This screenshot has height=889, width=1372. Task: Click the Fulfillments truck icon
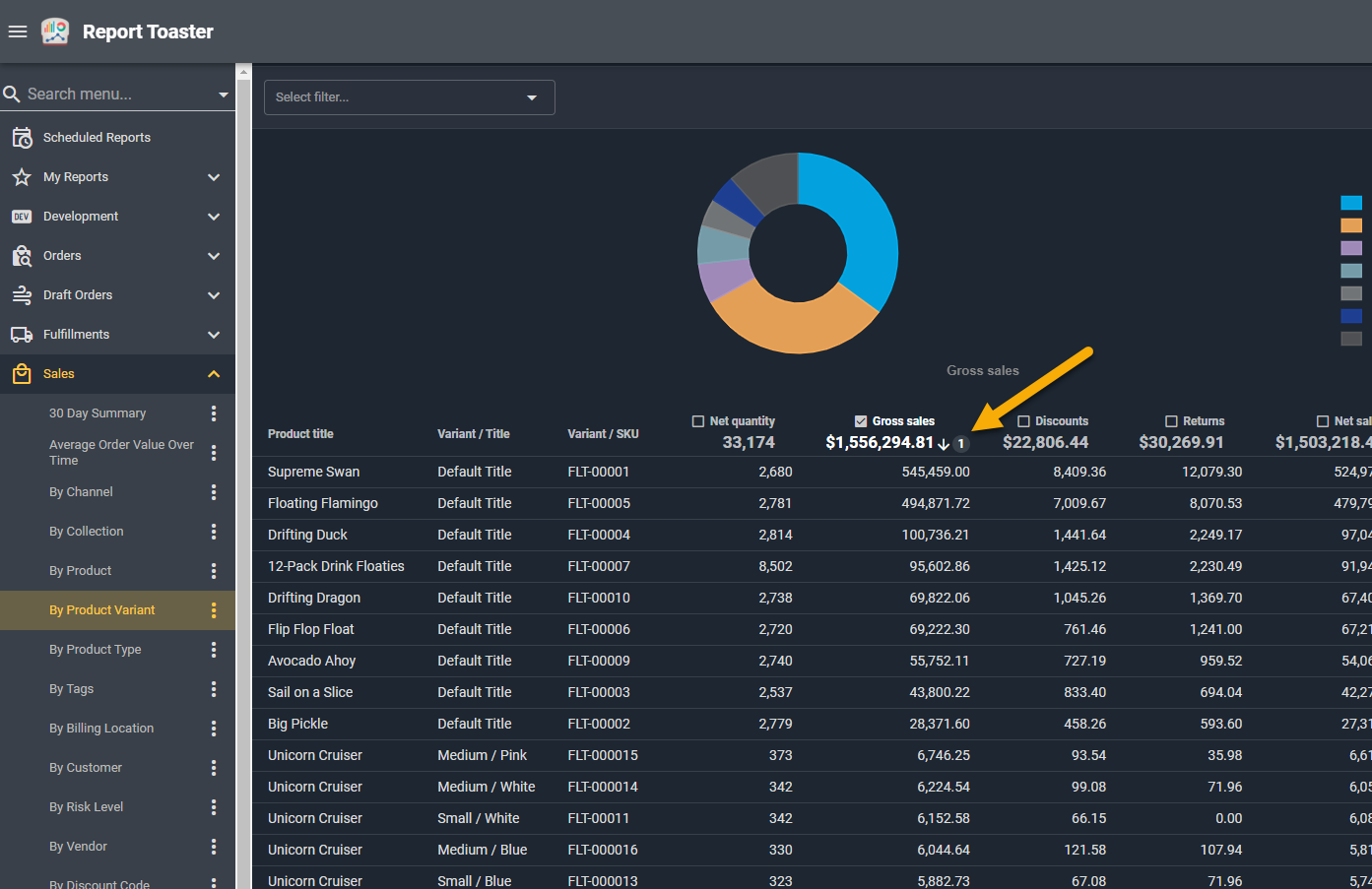click(x=22, y=335)
